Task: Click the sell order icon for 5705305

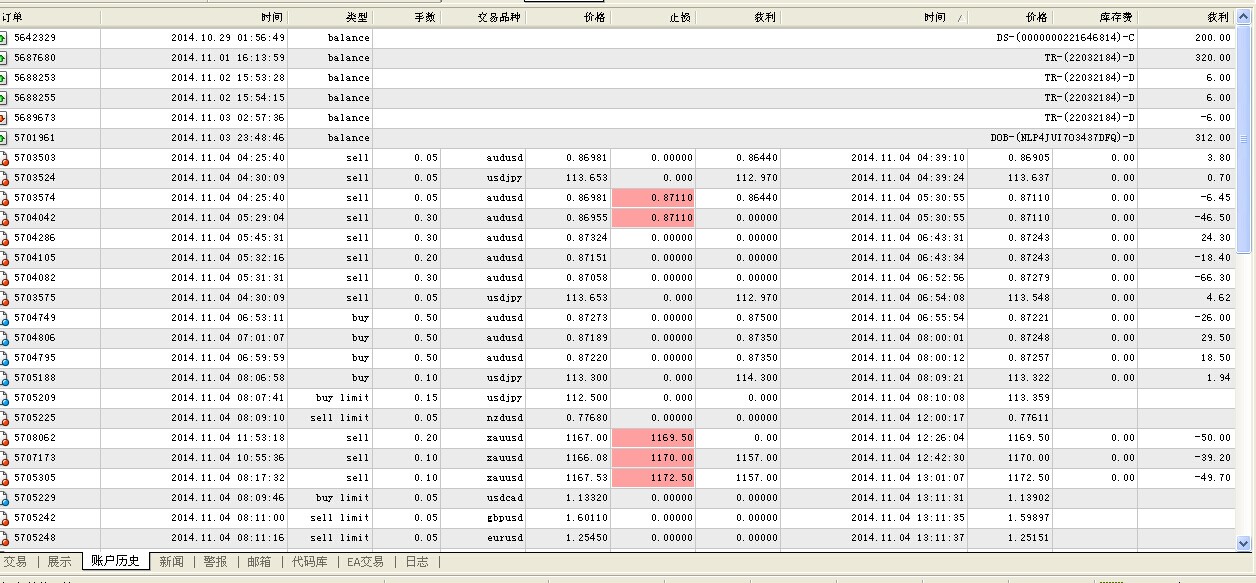Action: [4, 478]
